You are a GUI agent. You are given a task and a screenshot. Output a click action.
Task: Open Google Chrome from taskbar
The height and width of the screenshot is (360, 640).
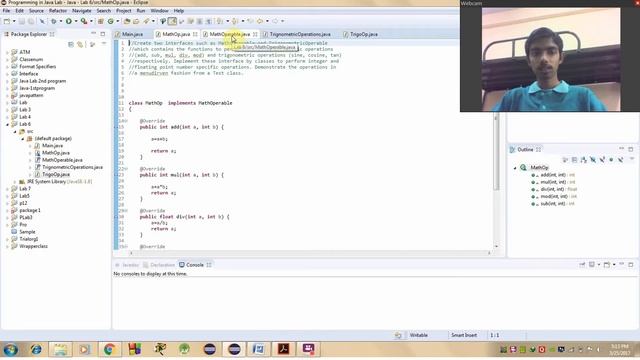[109, 349]
